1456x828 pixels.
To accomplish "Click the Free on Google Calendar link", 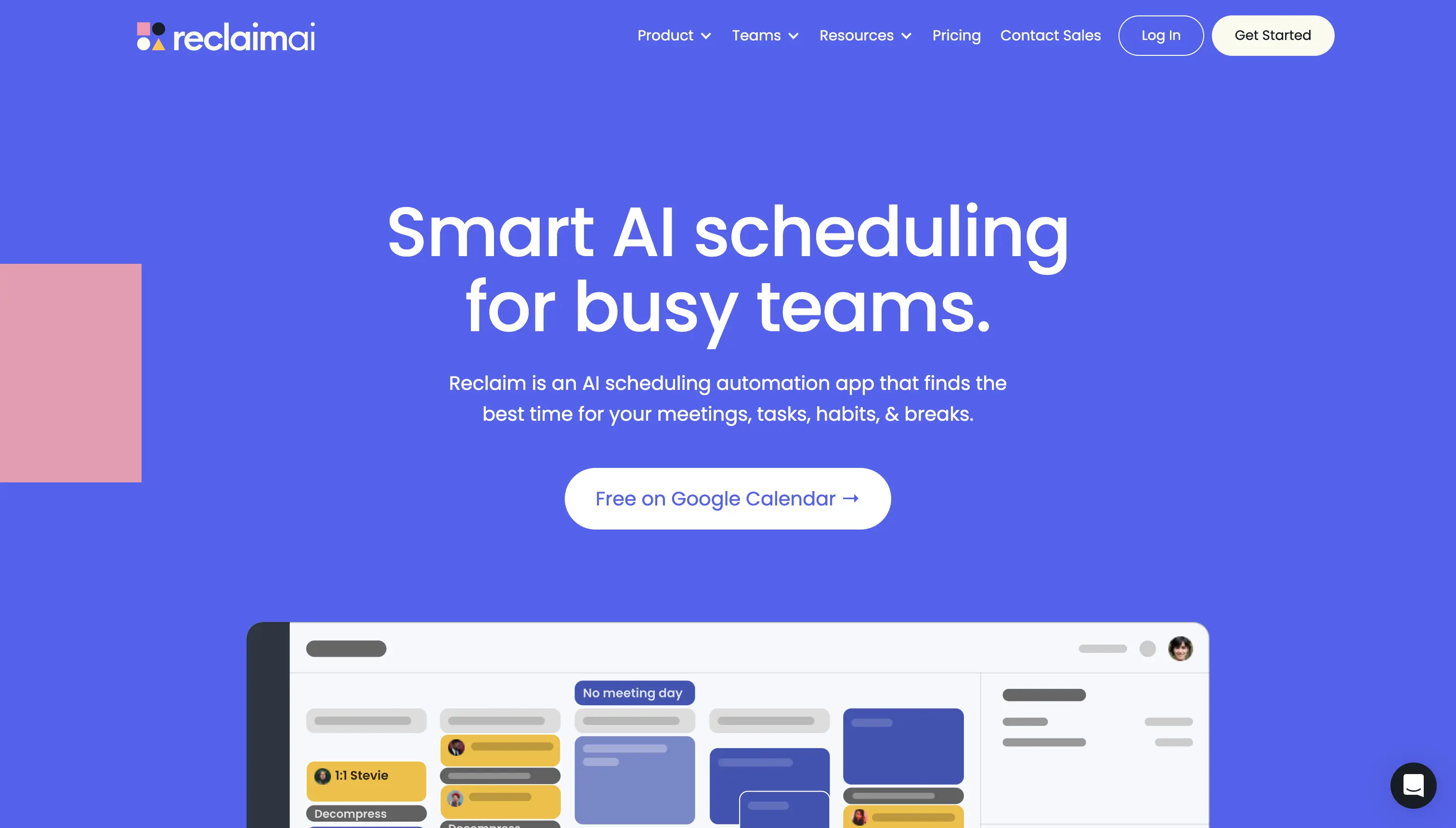I will tap(728, 498).
